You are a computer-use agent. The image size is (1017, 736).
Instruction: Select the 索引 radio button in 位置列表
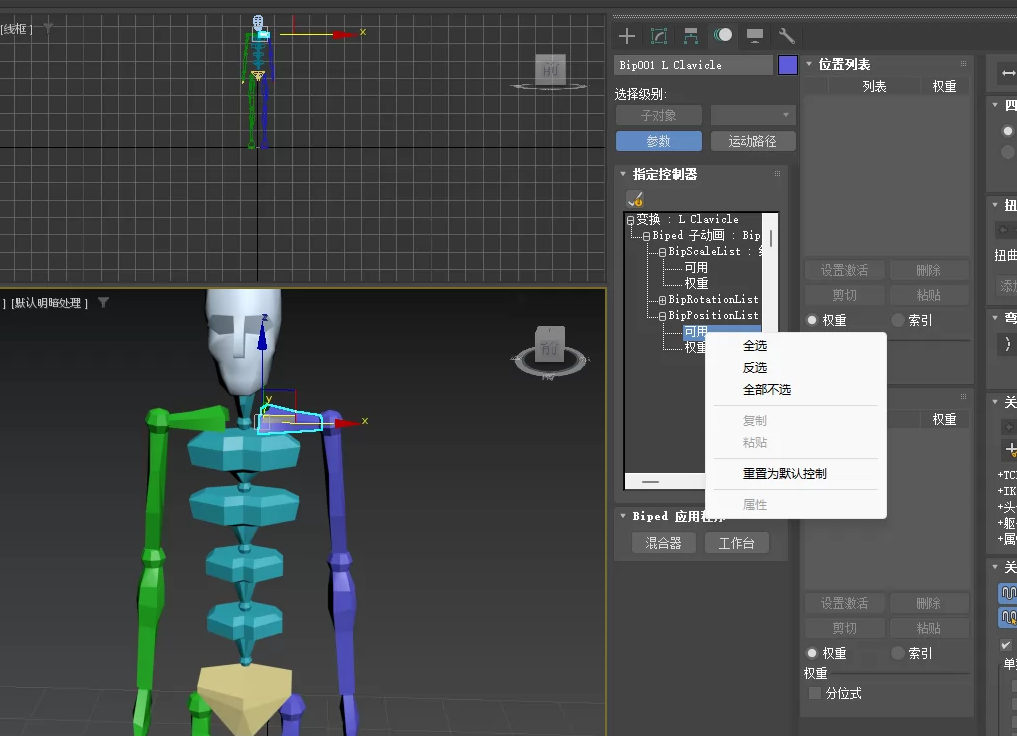click(x=898, y=320)
